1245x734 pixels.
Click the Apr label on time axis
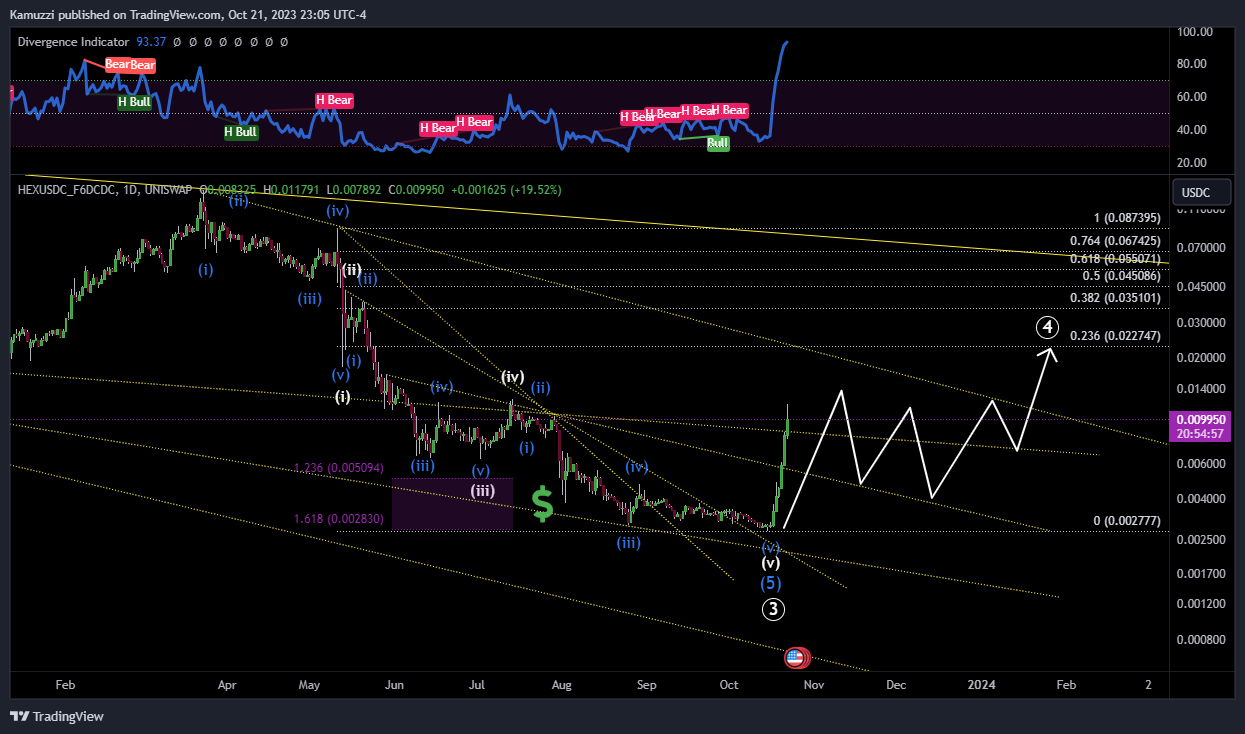coord(227,685)
